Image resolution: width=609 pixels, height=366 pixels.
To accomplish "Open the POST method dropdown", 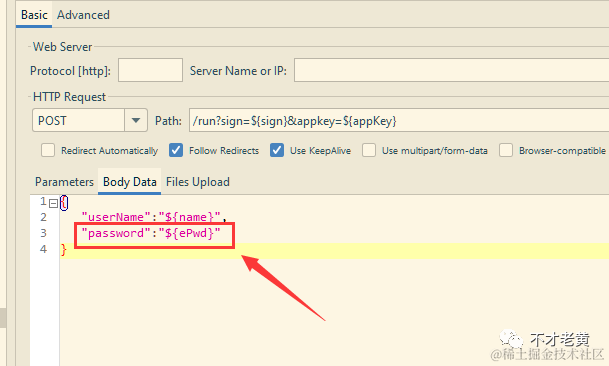I will pyautogui.click(x=136, y=120).
